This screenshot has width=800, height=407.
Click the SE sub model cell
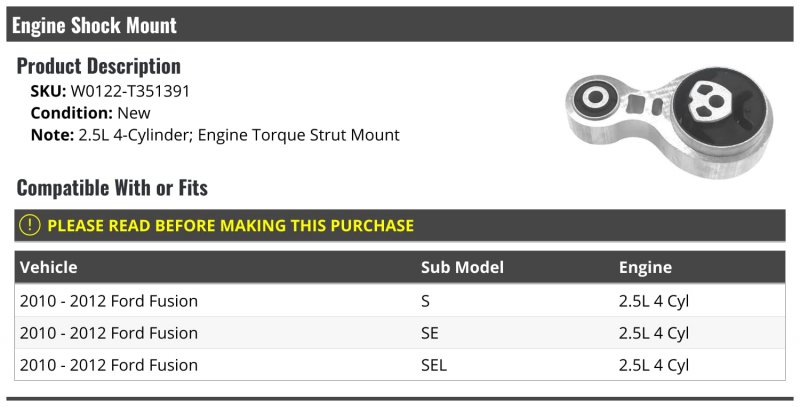click(431, 333)
